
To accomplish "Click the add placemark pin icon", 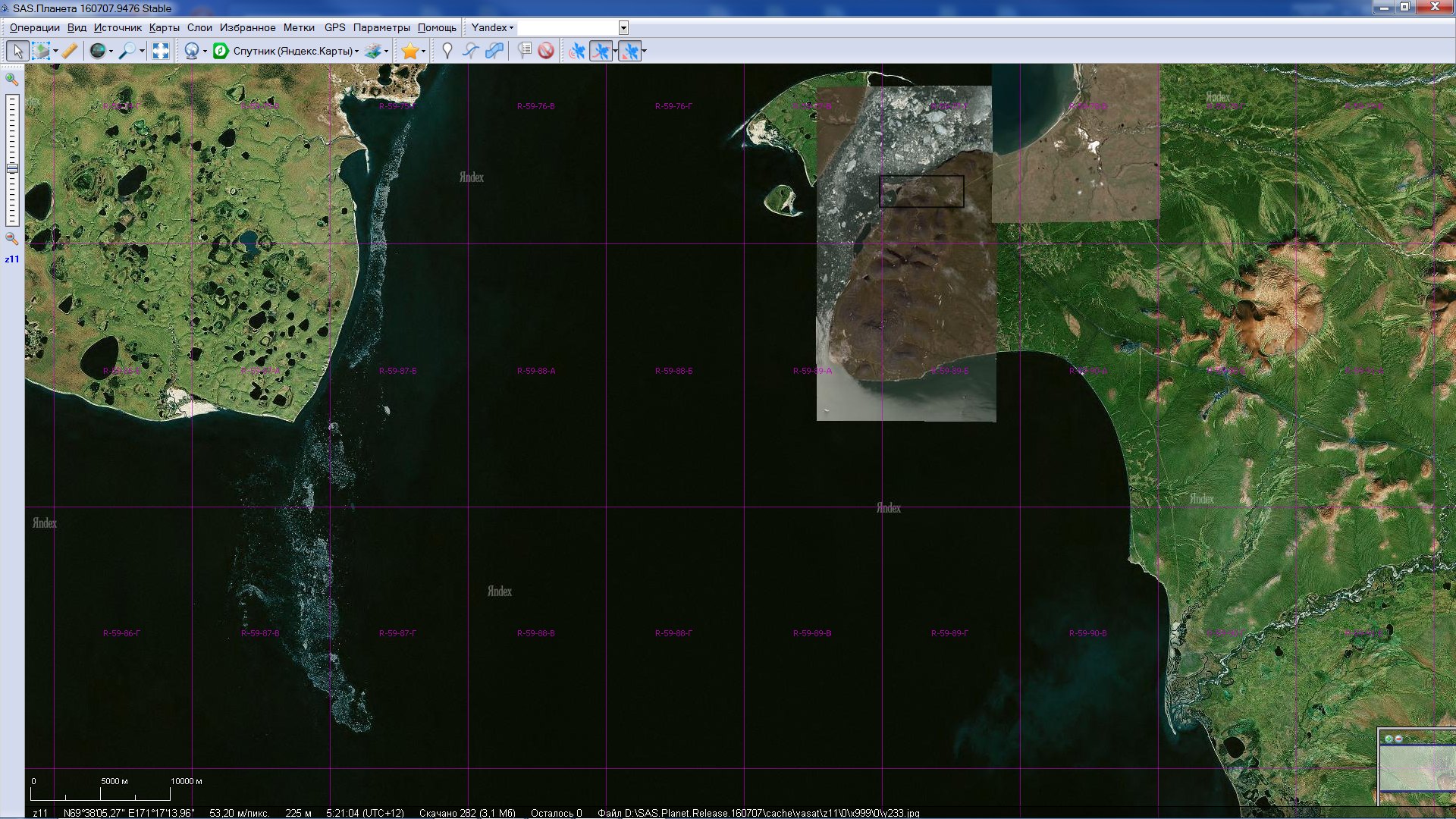I will tap(447, 51).
